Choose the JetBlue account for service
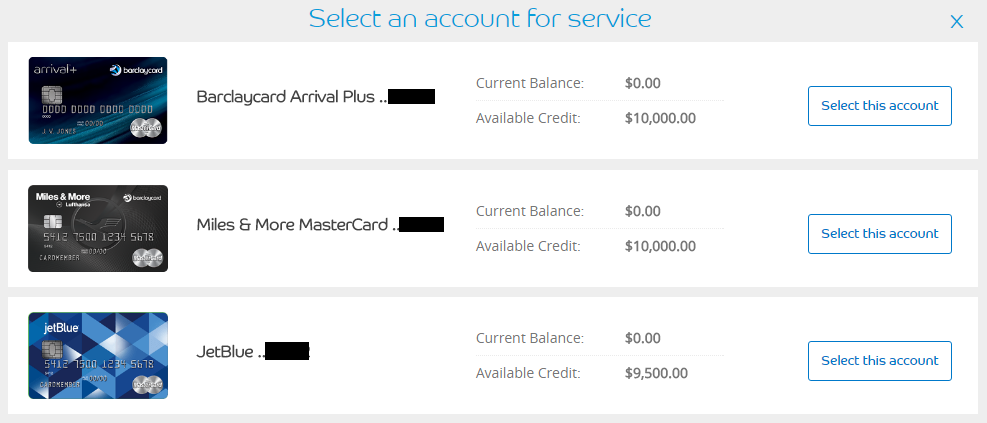 (x=879, y=360)
